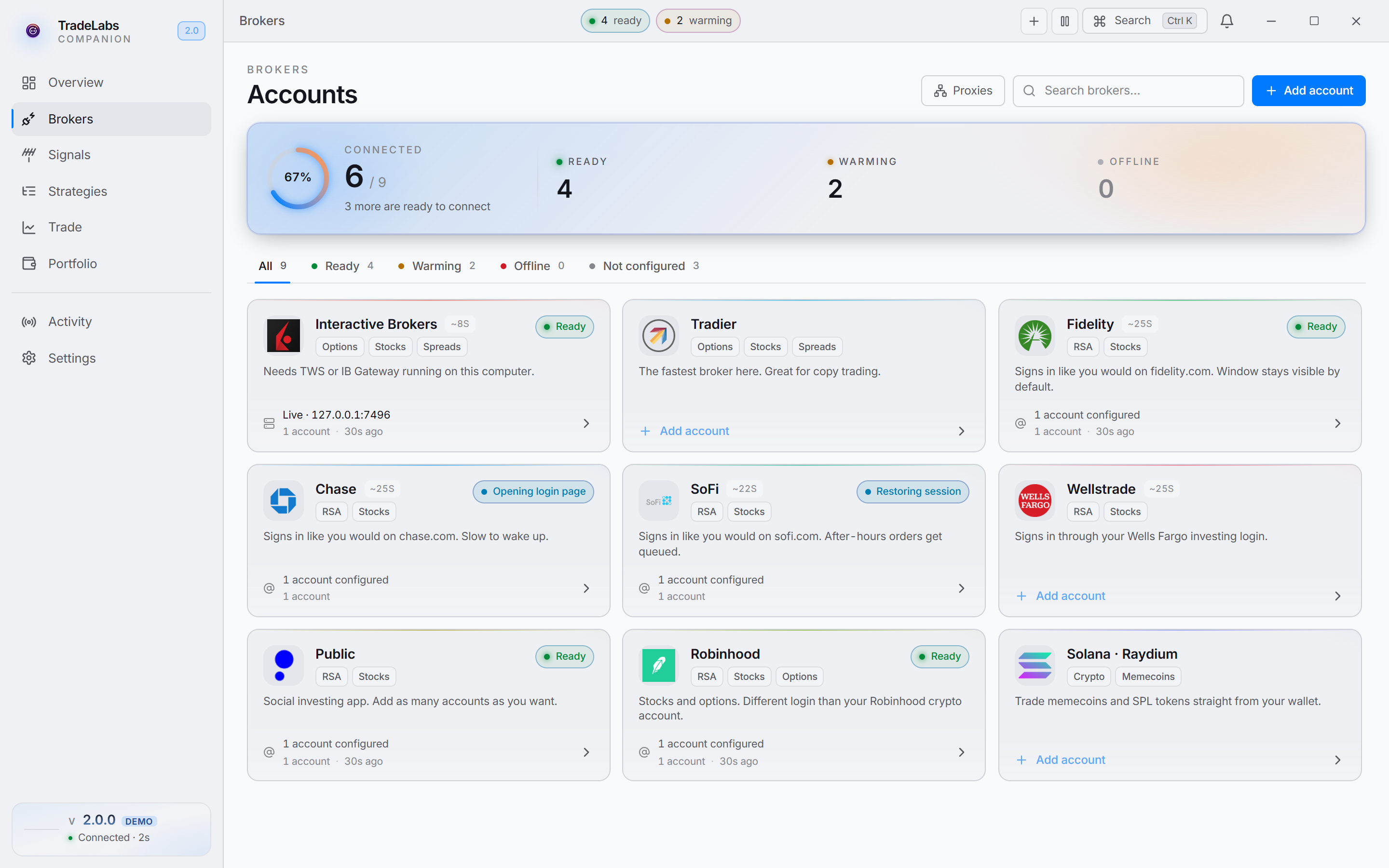
Task: Click the blue Add account button
Action: coord(1308,91)
